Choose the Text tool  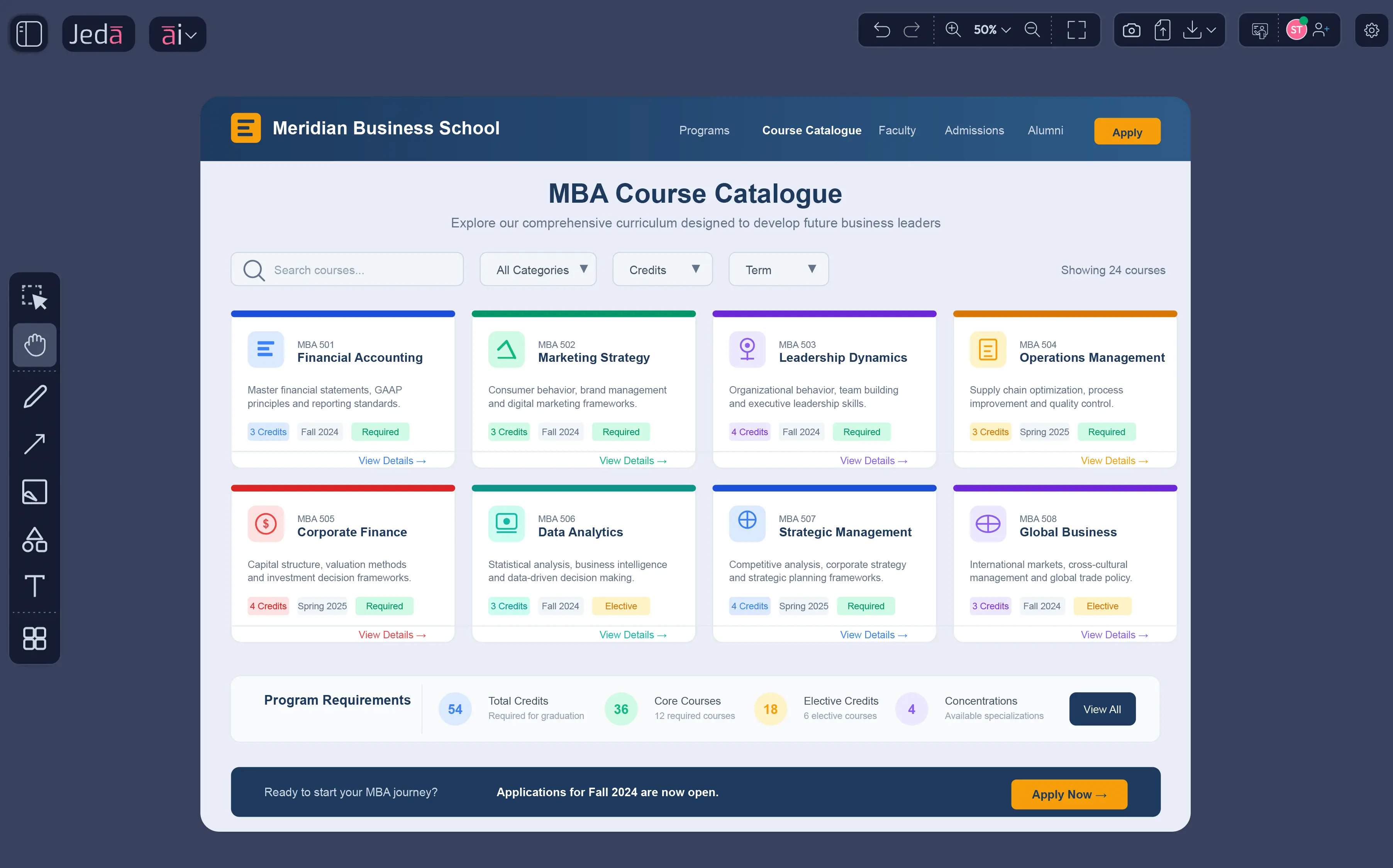tap(34, 586)
